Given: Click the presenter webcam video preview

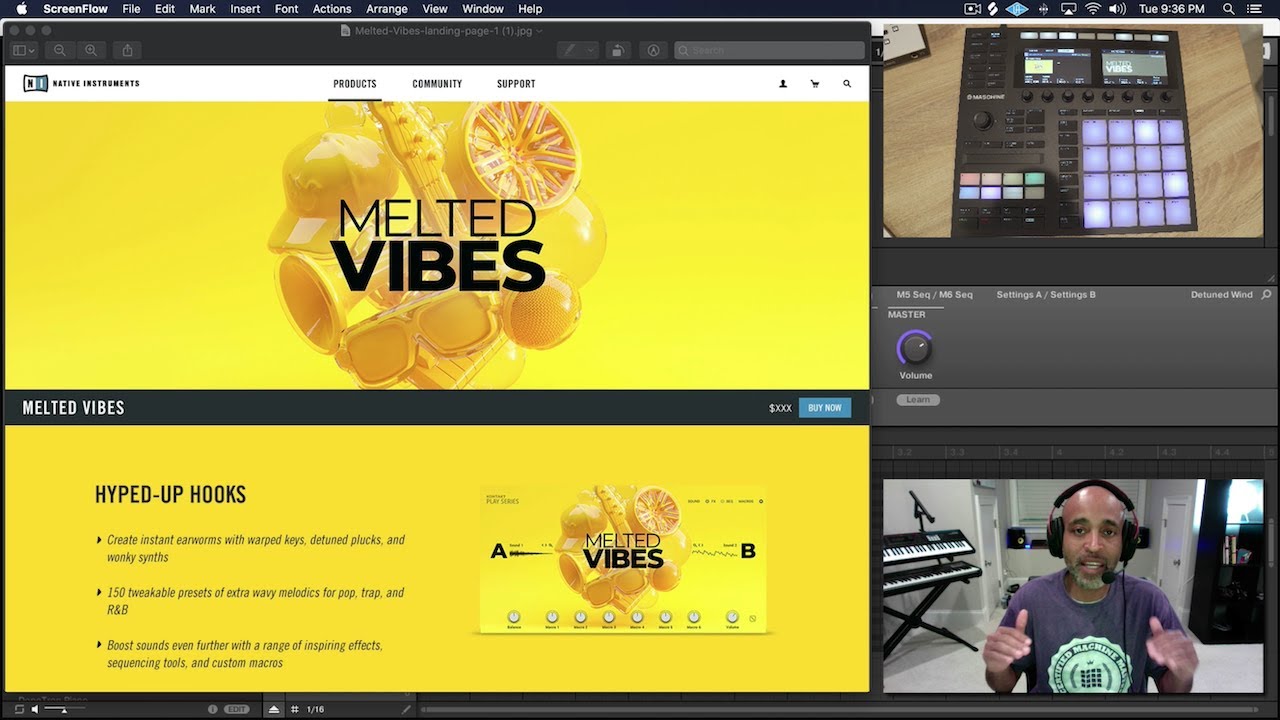Looking at the screenshot, I should coord(1073,586).
